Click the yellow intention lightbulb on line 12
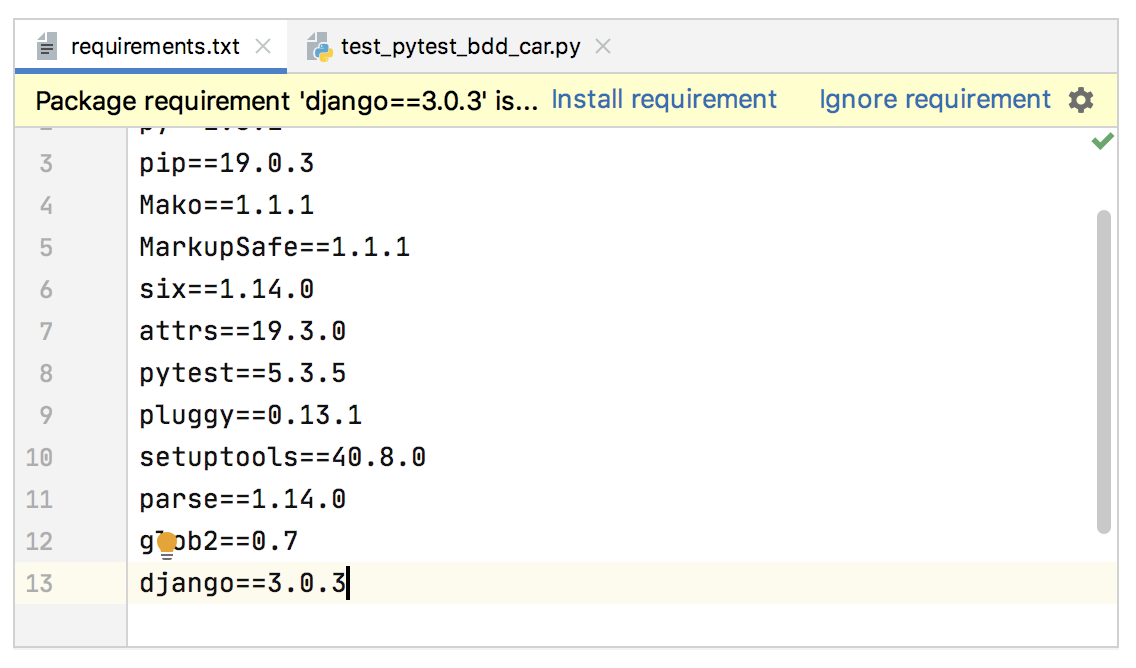The width and height of the screenshot is (1136, 668). [x=167, y=545]
